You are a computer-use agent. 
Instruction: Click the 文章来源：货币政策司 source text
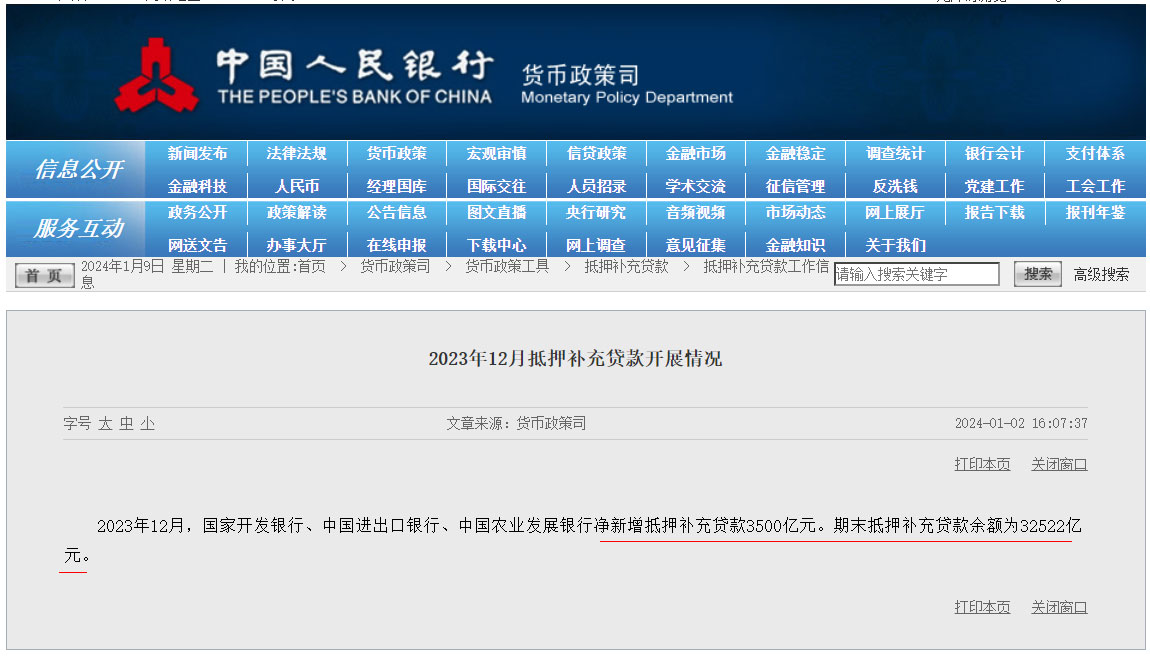pos(516,423)
